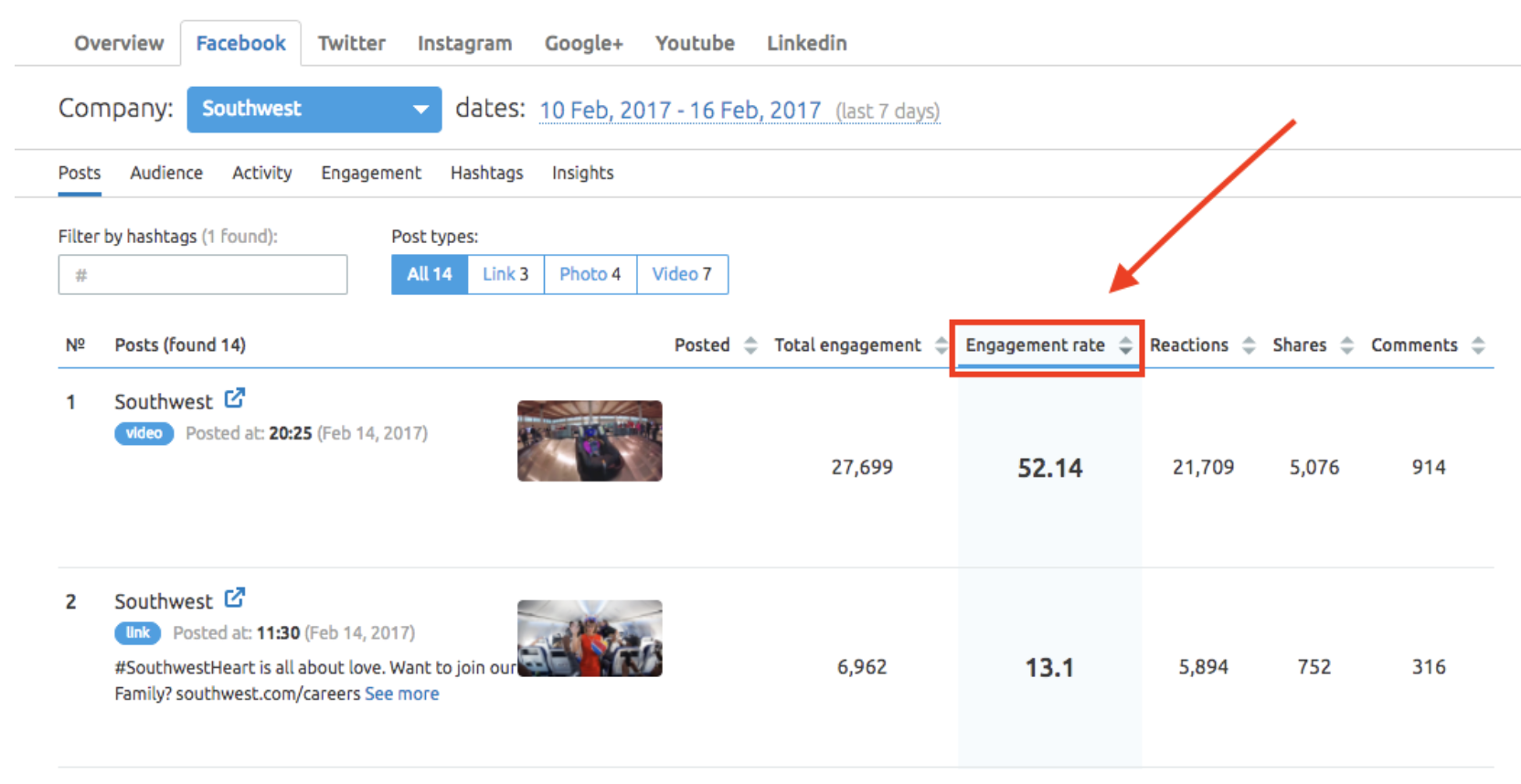Click the Shares column header
The image size is (1521, 784).
tap(1299, 345)
